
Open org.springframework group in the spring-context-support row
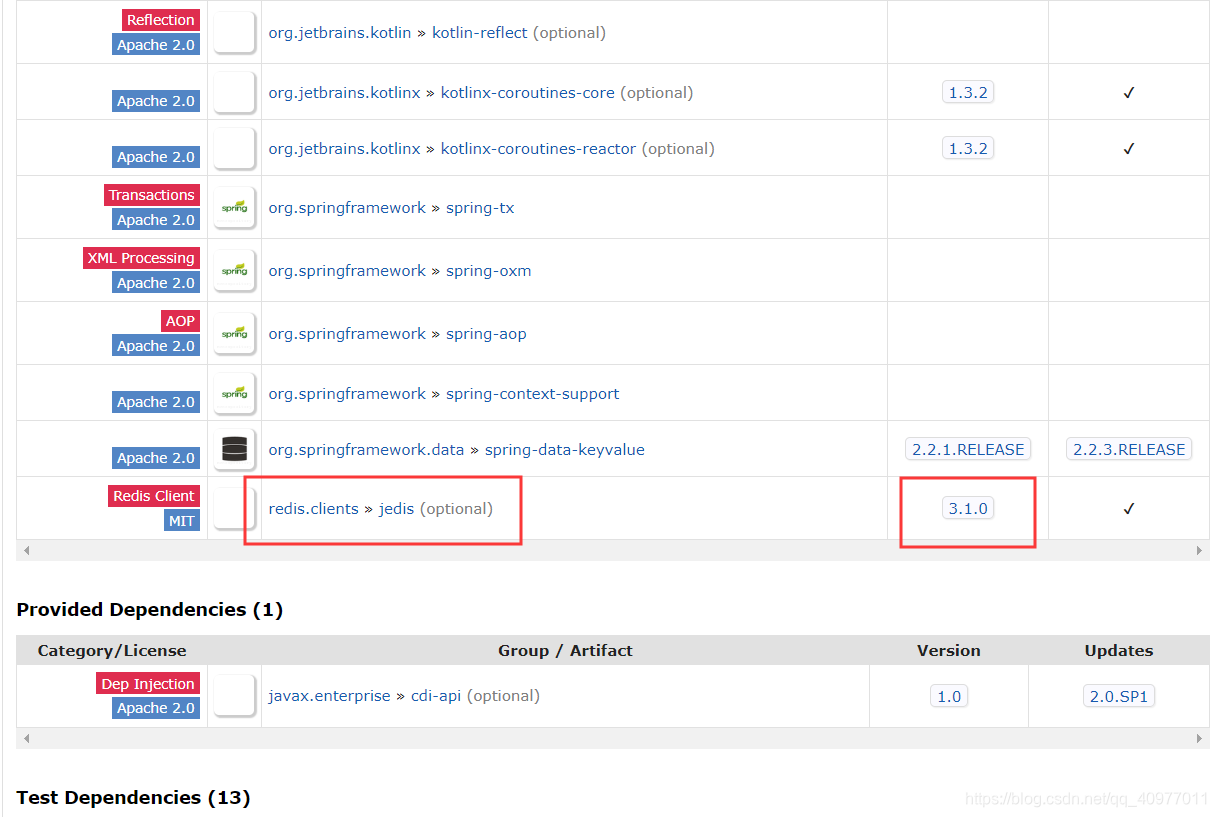[x=347, y=393]
